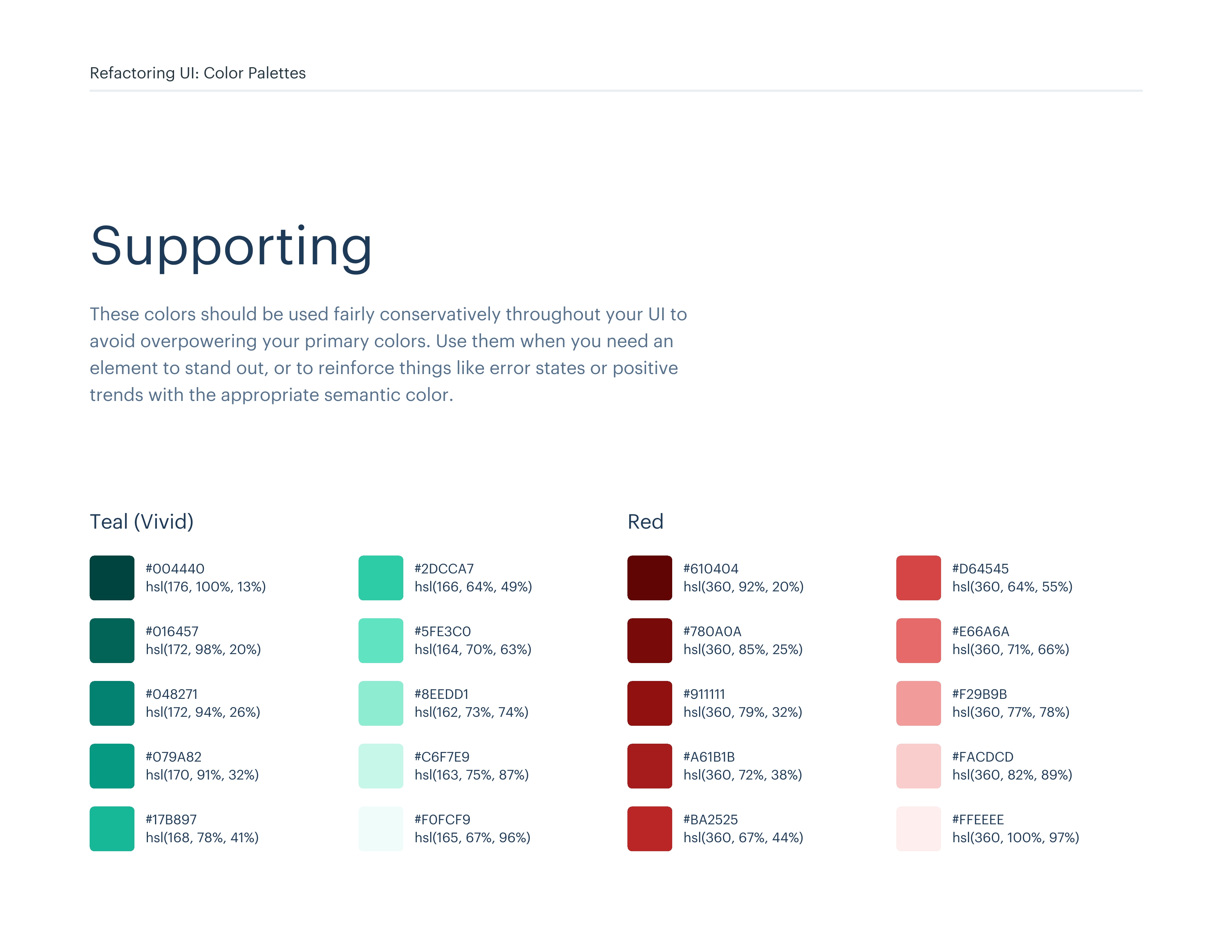
Task: Click the darkest teal #004440 swatch
Action: click(x=112, y=578)
